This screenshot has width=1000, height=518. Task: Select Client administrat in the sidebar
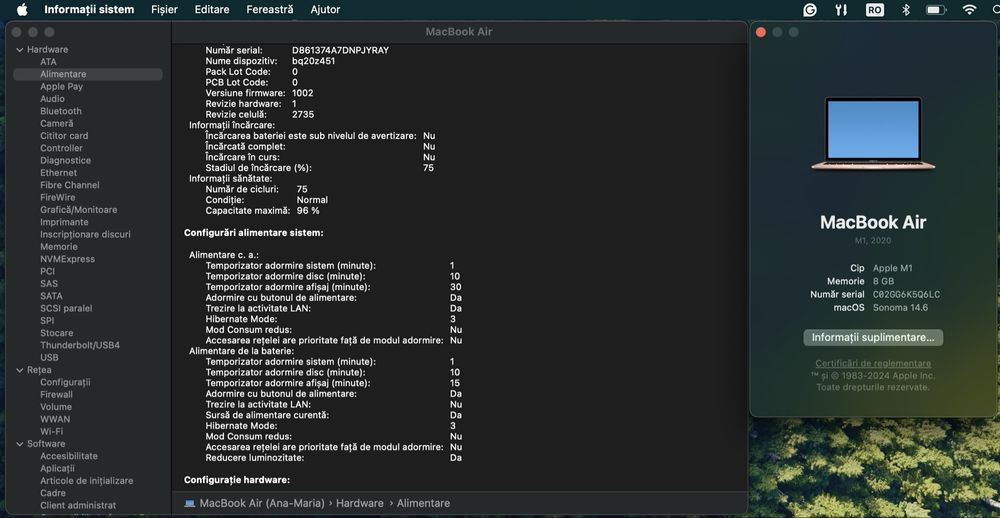(78, 505)
